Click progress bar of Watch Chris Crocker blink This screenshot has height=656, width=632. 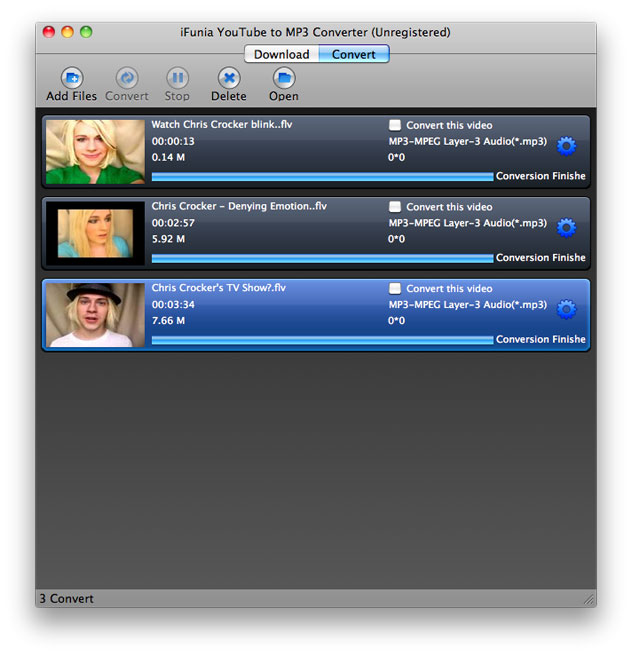(322, 177)
